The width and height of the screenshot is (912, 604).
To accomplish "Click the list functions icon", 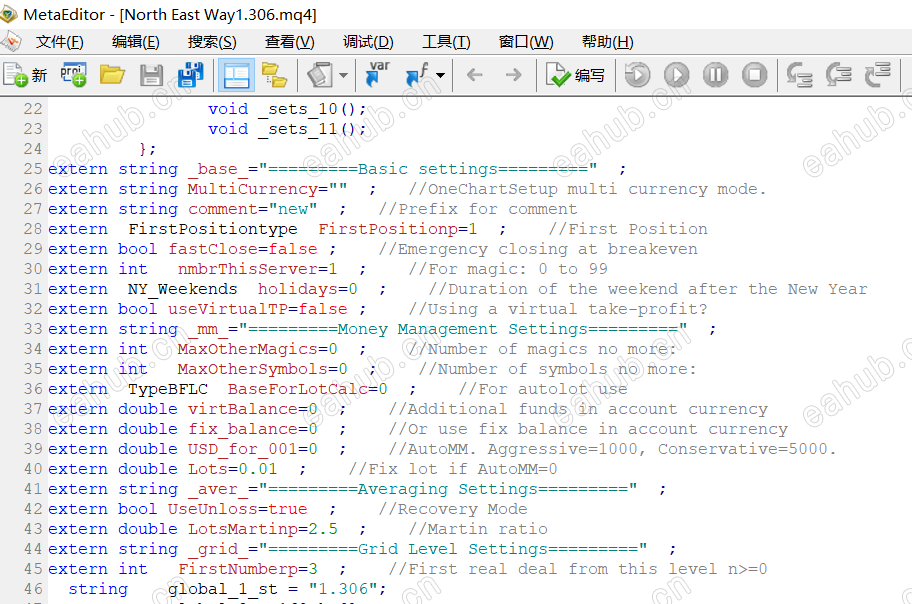I will click(x=418, y=75).
